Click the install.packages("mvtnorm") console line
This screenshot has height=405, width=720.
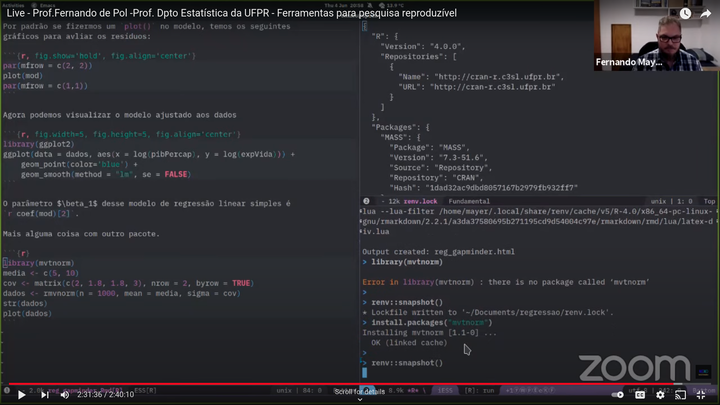tap(427, 322)
